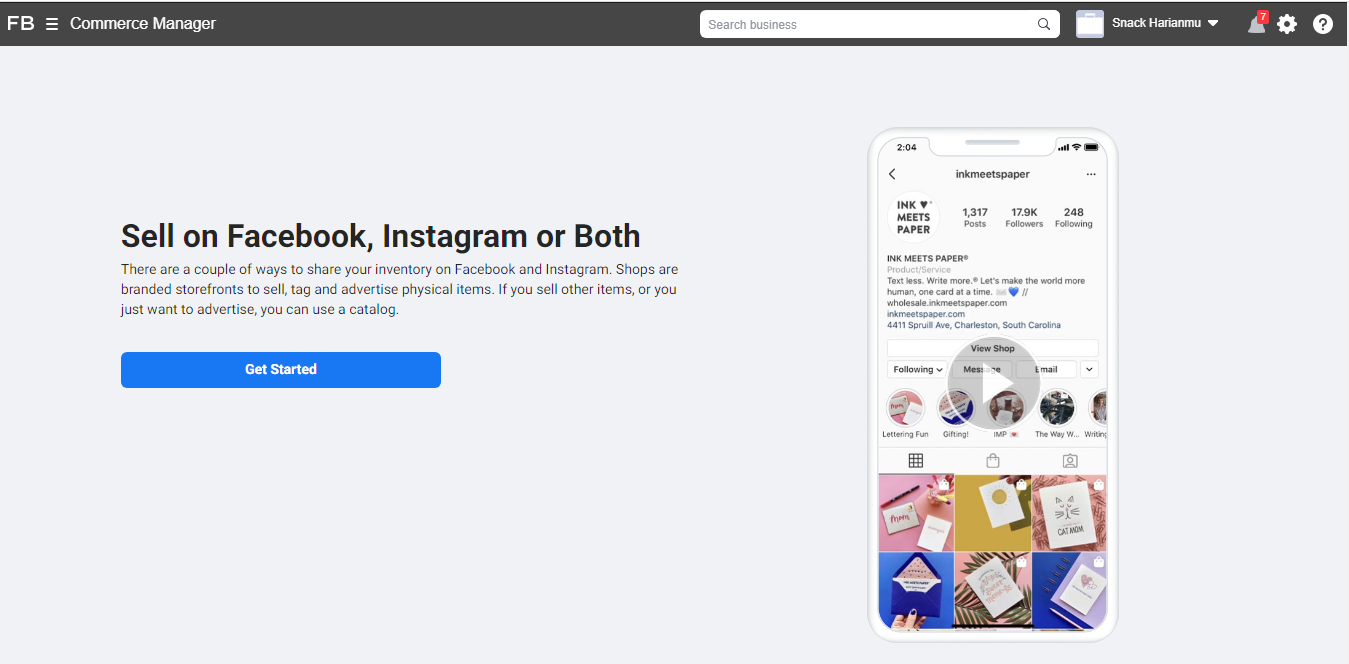
Task: Click the search magnifier icon
Action: coord(1044,24)
